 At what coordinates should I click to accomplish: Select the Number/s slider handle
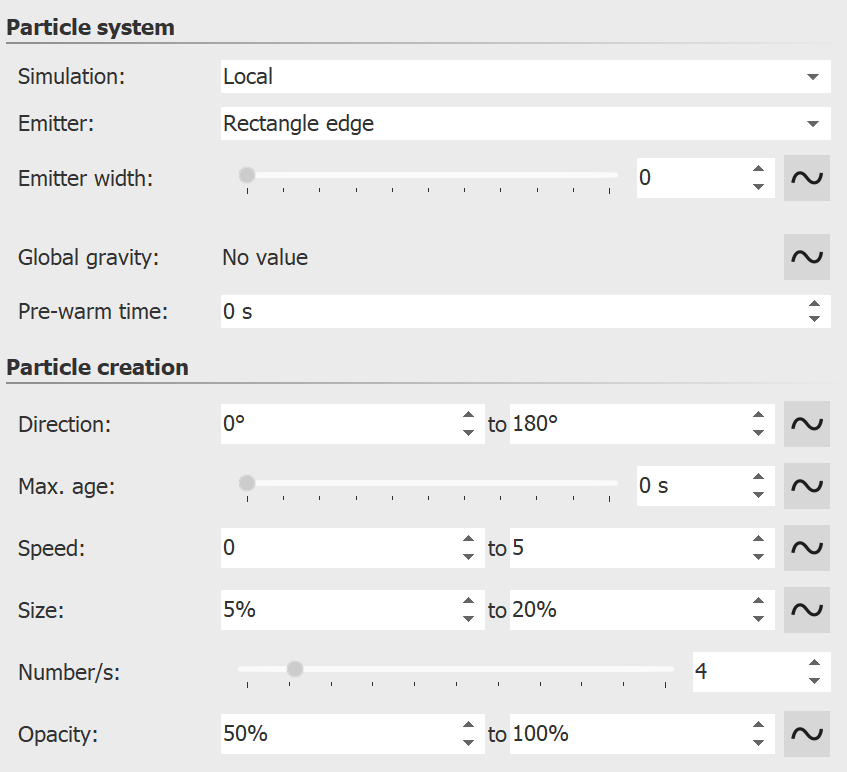[x=296, y=667]
